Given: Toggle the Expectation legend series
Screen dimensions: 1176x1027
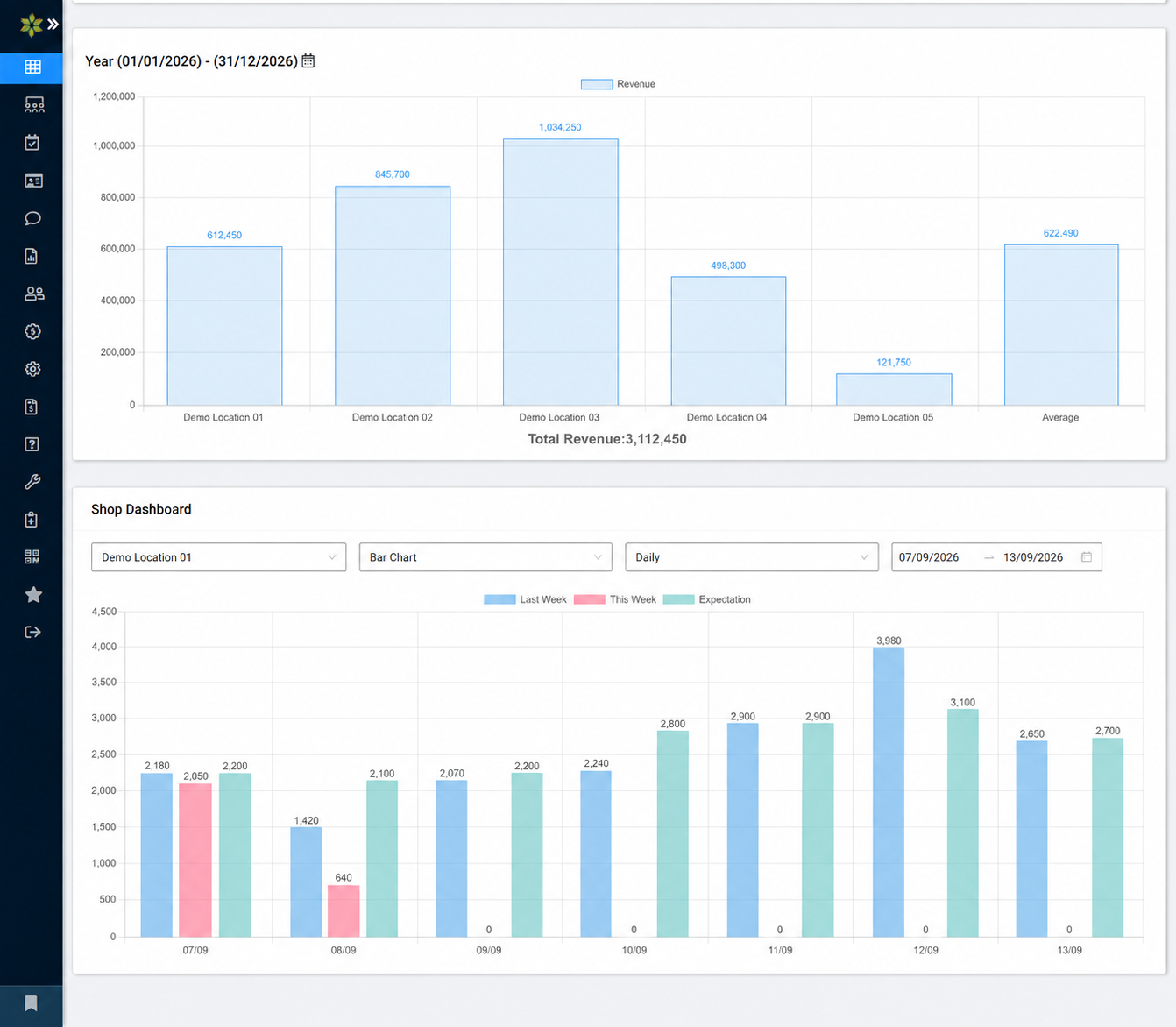Looking at the screenshot, I should pos(707,599).
